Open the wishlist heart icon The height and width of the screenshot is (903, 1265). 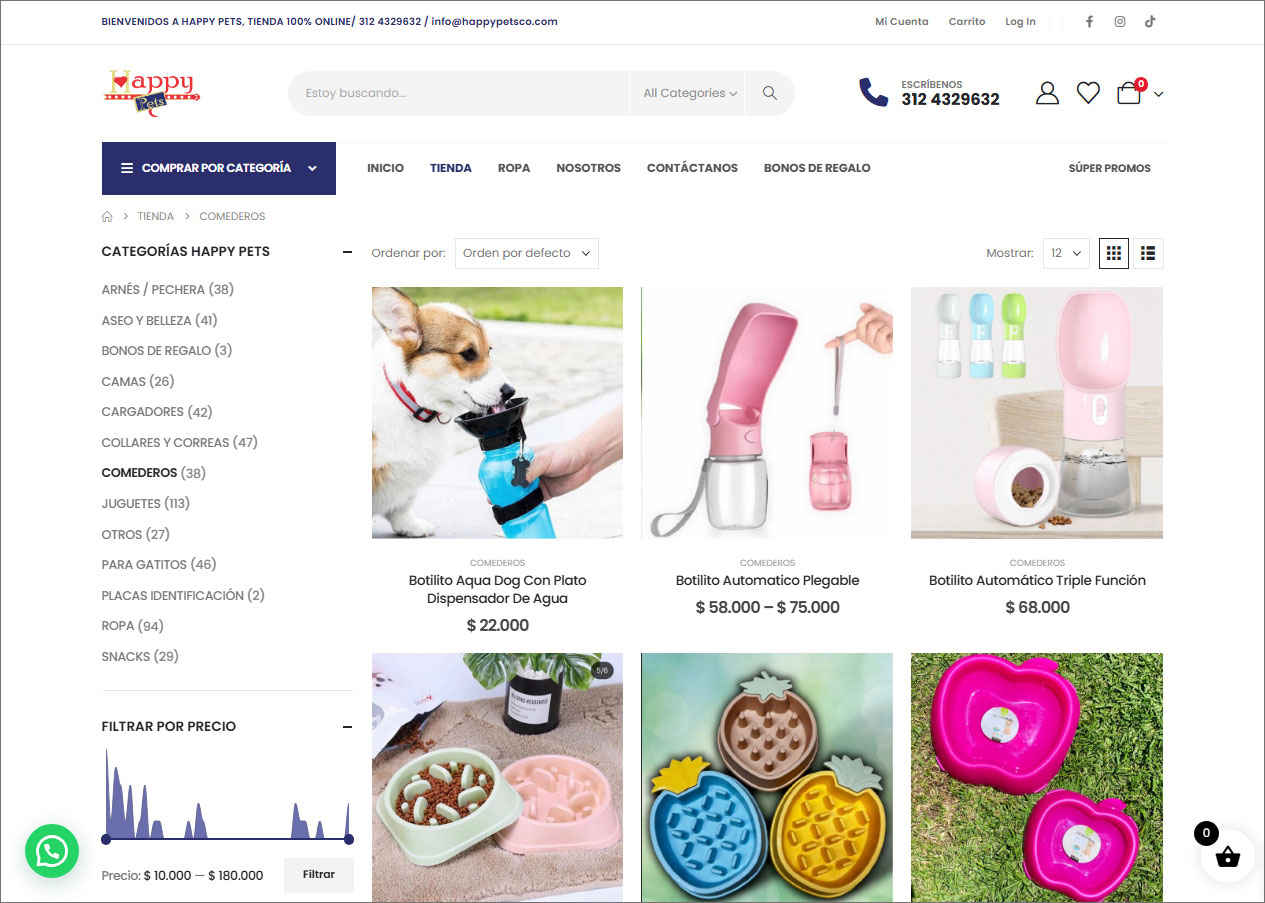(x=1088, y=93)
